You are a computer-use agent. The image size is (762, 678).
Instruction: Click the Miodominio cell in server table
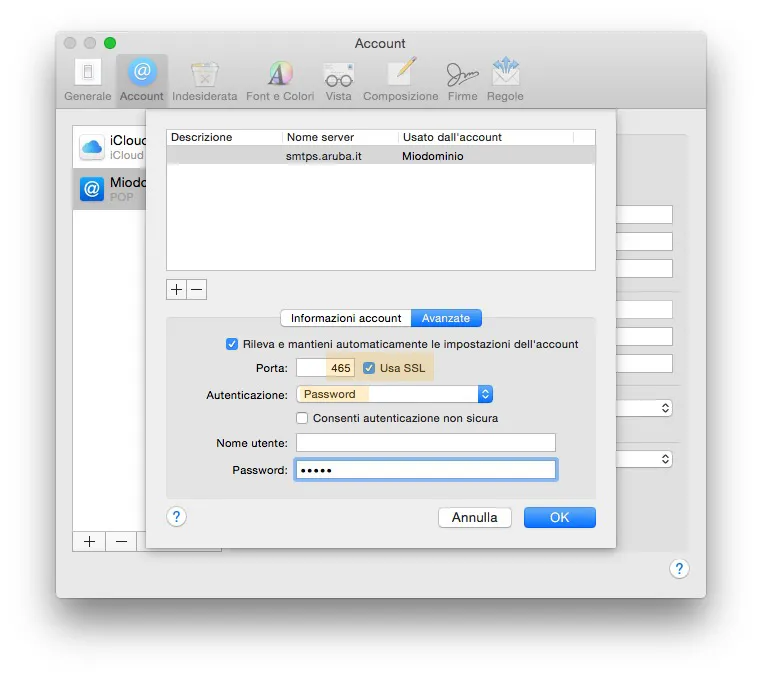(x=433, y=156)
